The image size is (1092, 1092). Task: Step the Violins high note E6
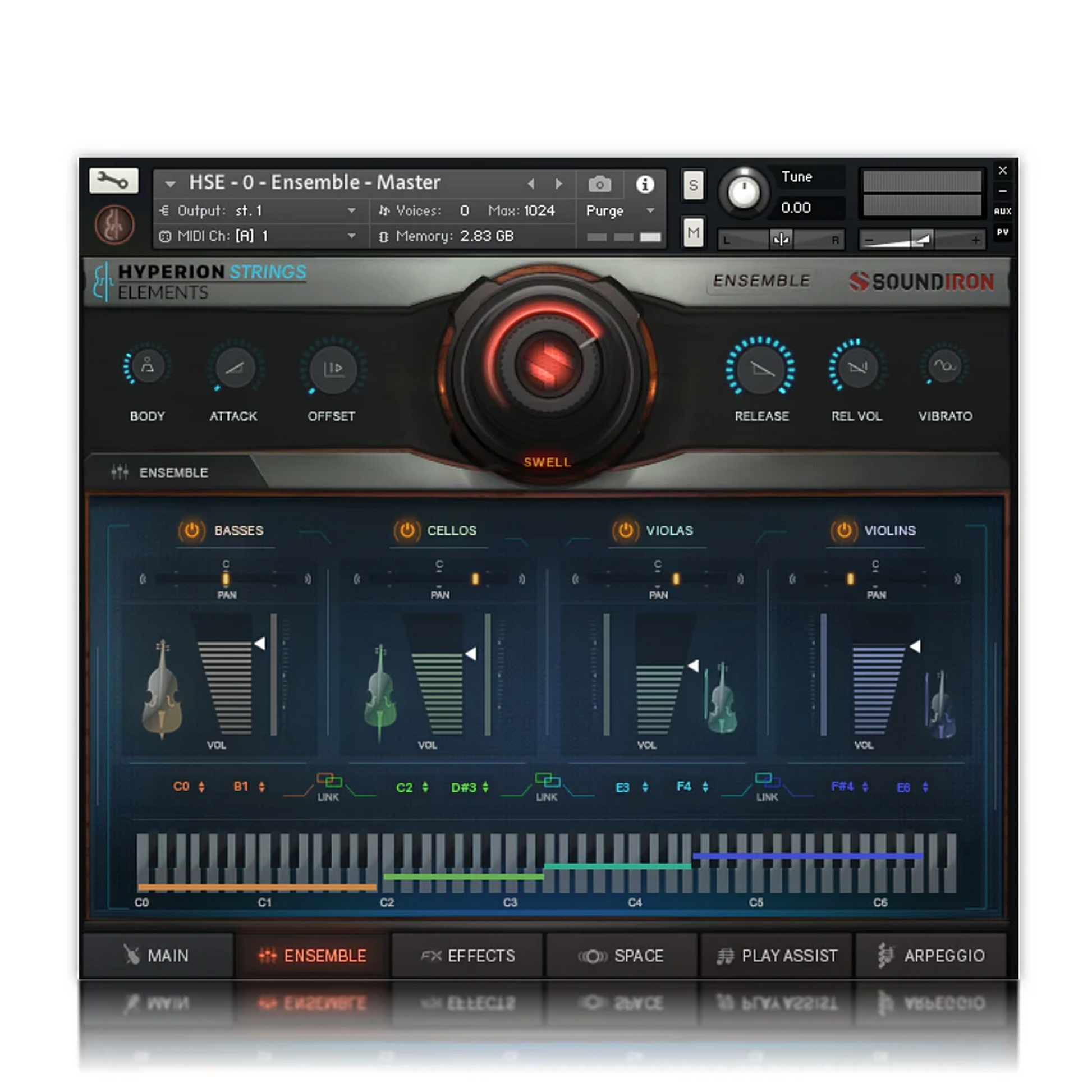coord(925,787)
